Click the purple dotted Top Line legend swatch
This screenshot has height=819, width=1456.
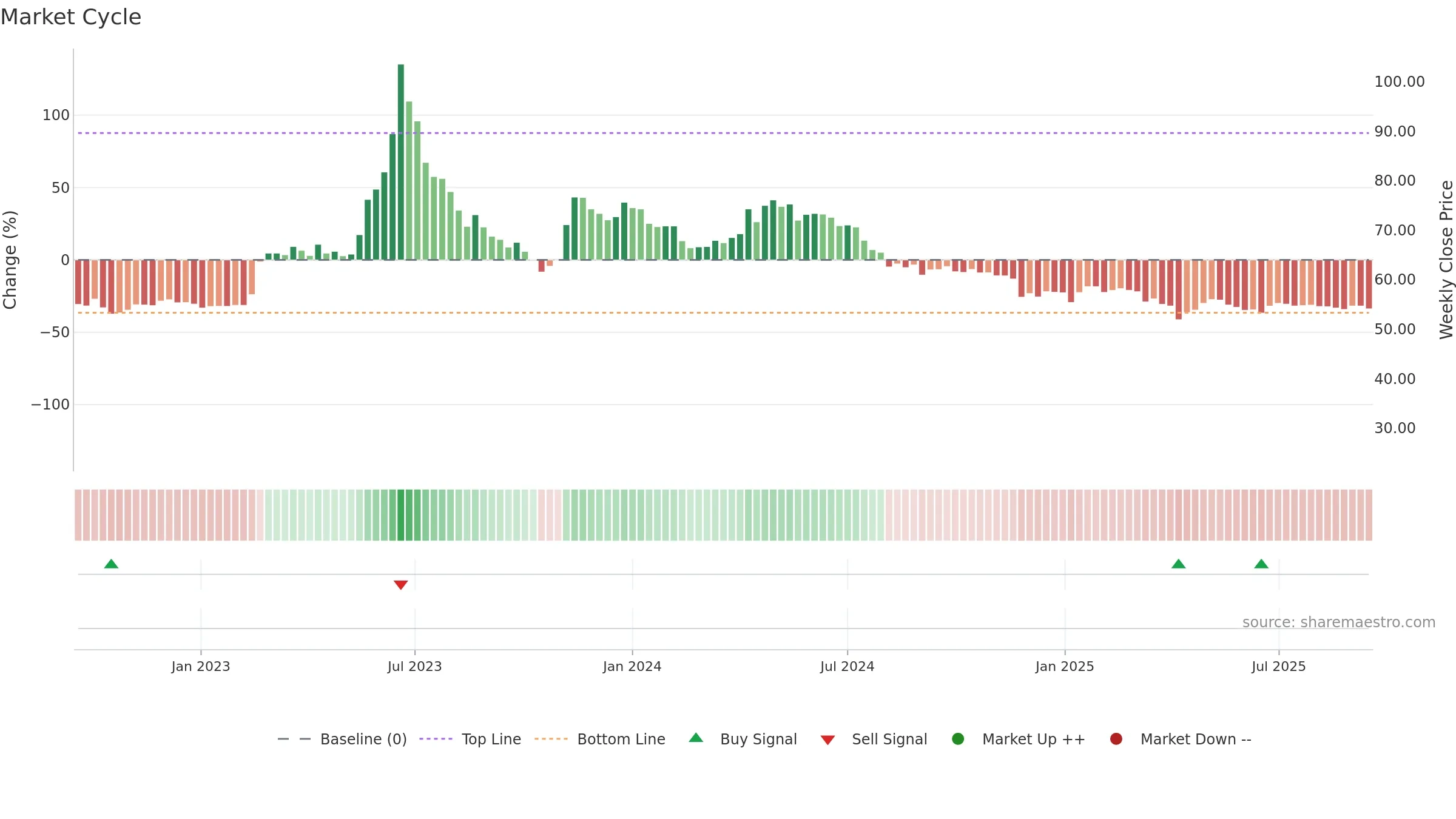(436, 739)
